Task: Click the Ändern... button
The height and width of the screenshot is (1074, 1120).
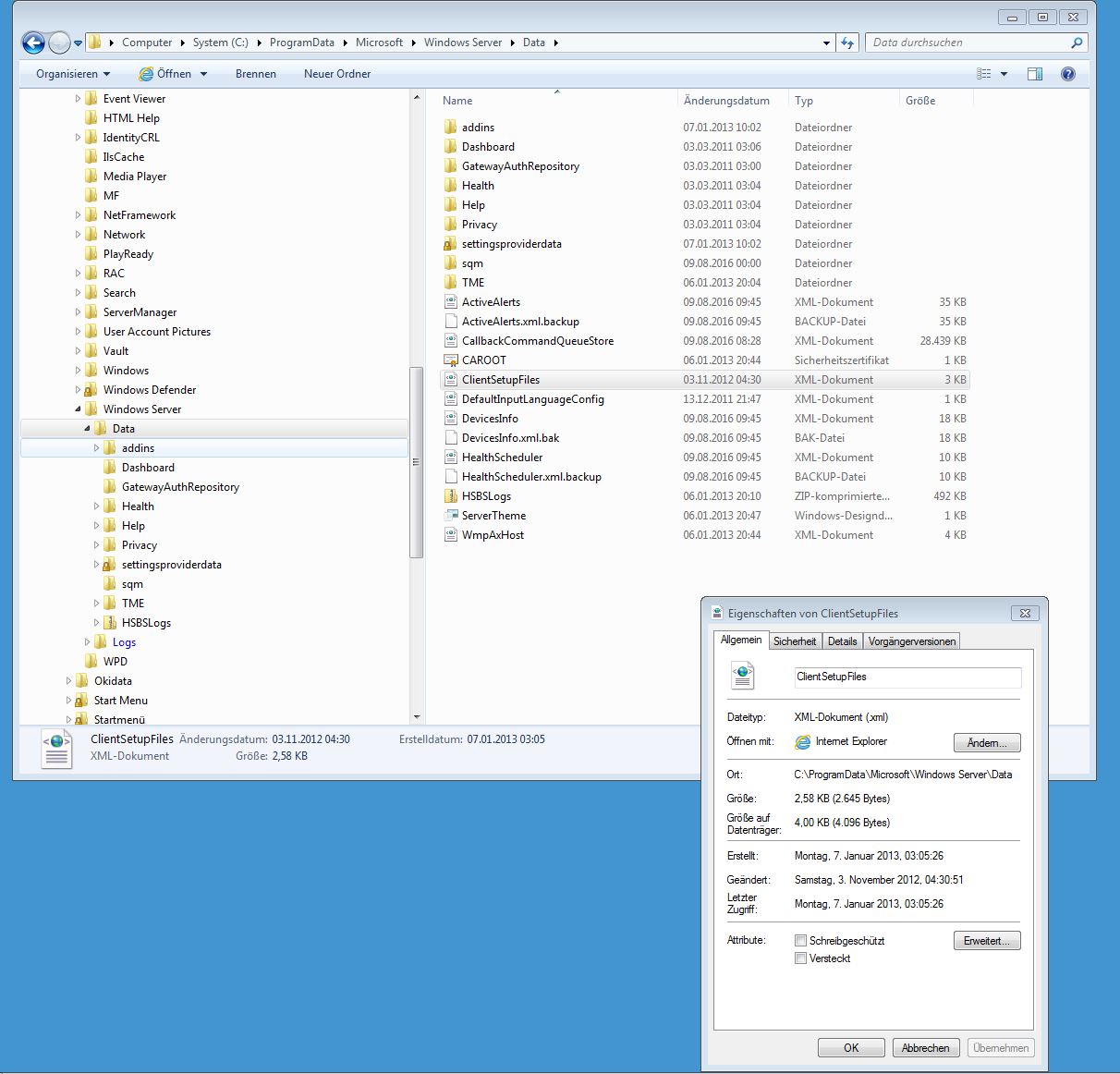Action: click(986, 743)
